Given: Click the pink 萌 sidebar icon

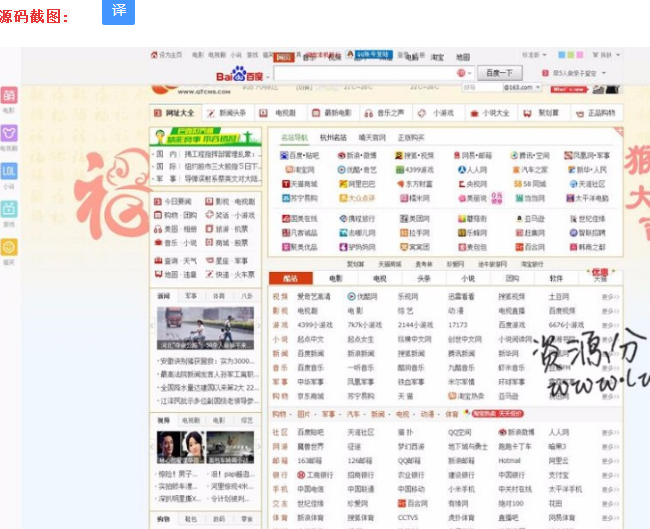Looking at the screenshot, I should [9, 95].
